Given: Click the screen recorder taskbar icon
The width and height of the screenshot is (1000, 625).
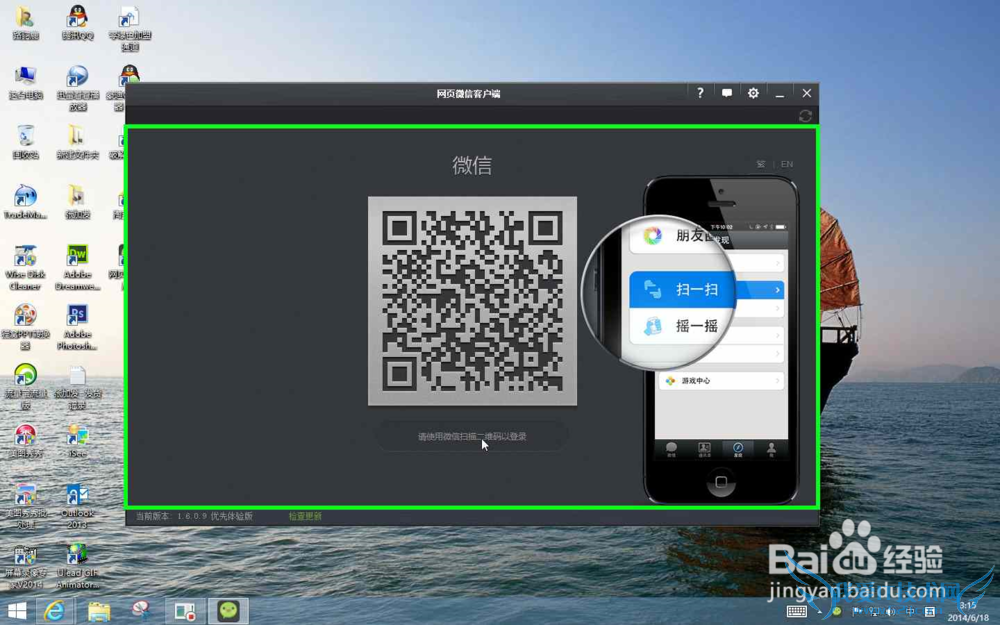Looking at the screenshot, I should 186,611.
